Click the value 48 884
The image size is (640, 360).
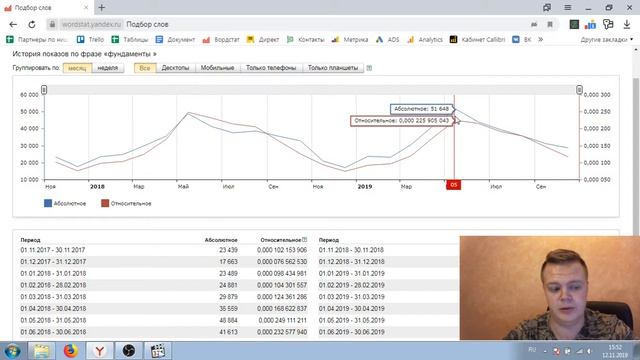tap(229, 320)
